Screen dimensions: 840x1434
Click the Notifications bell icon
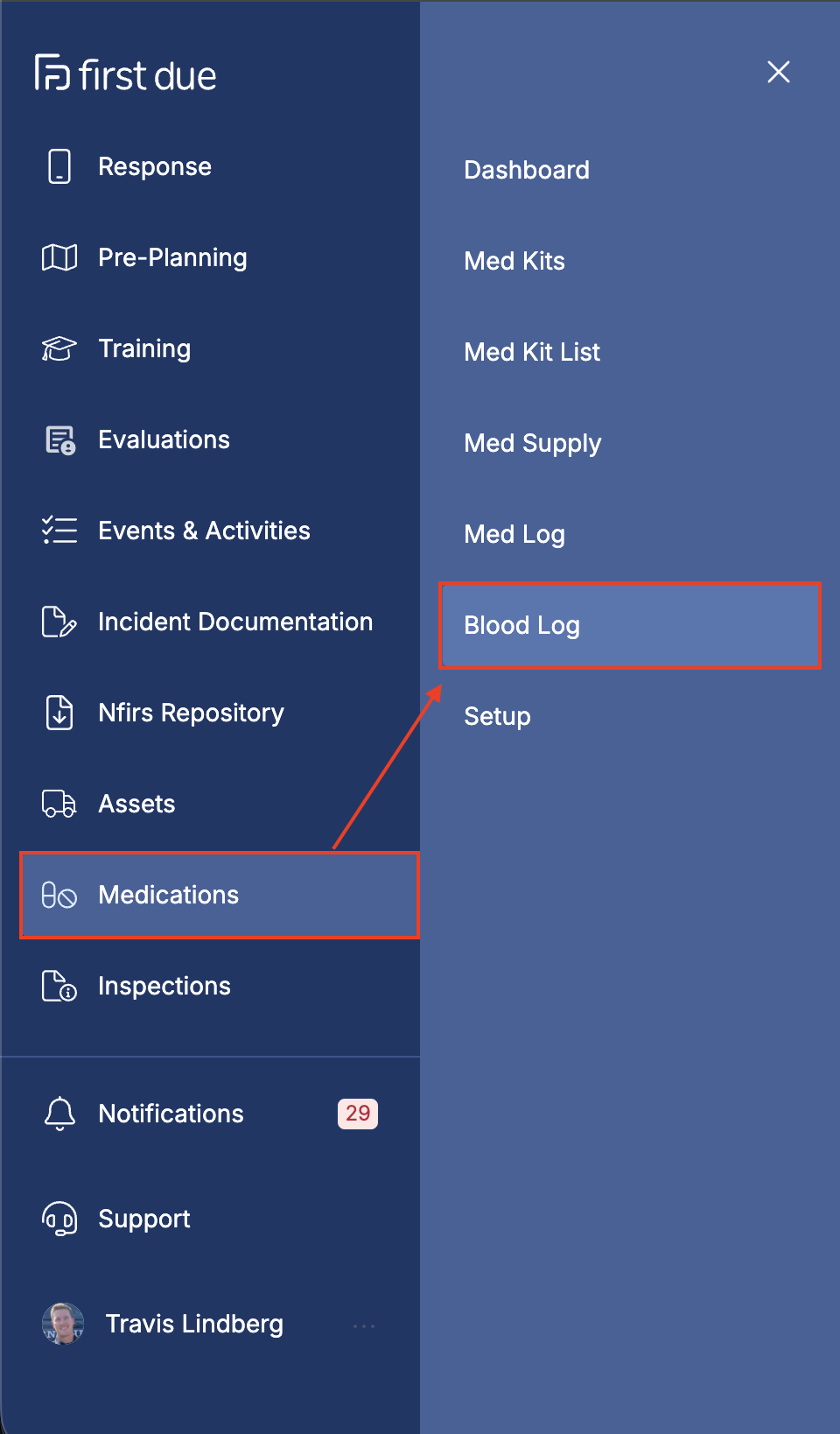59,1114
